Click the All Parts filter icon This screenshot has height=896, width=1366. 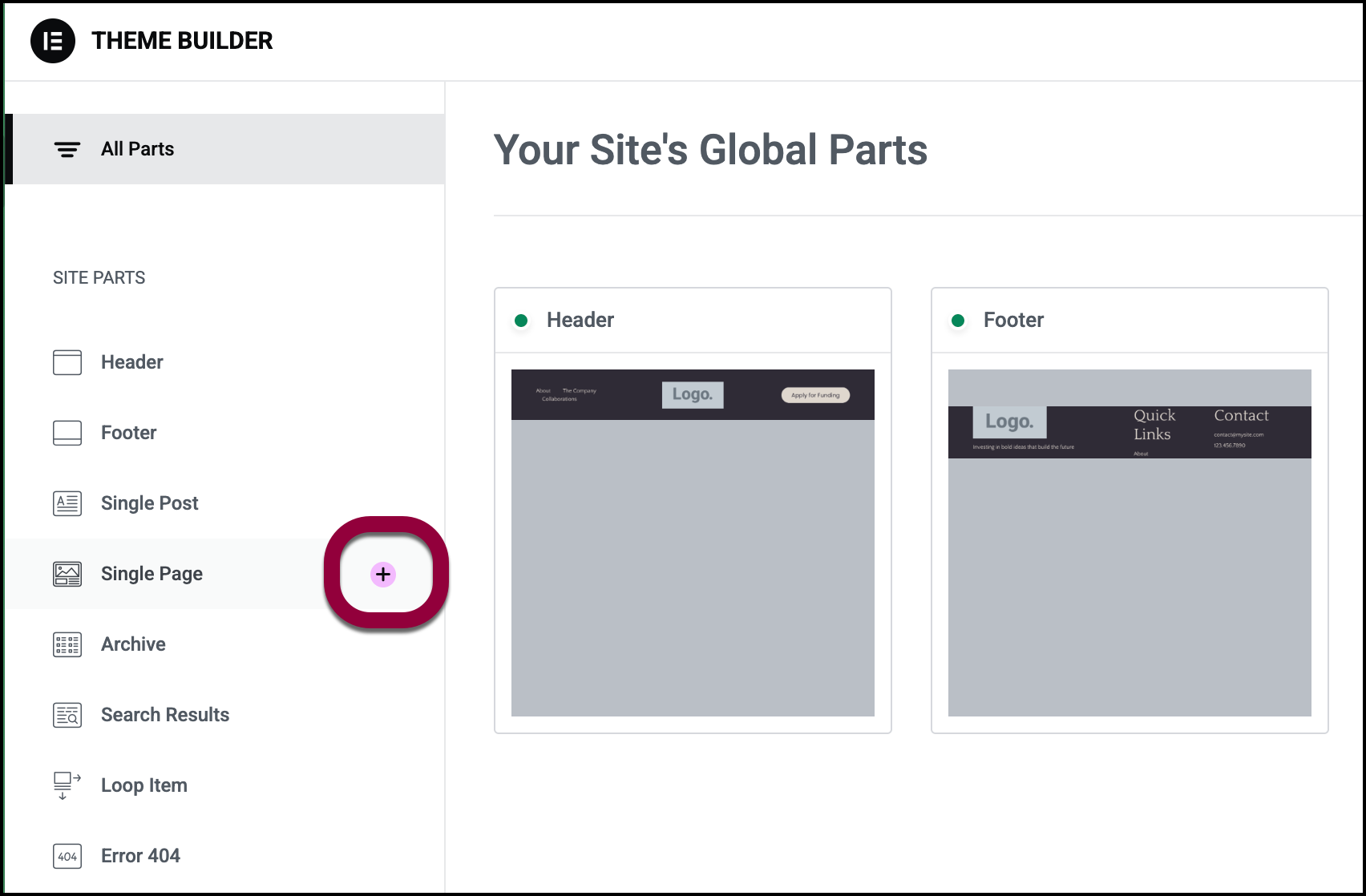[67, 149]
